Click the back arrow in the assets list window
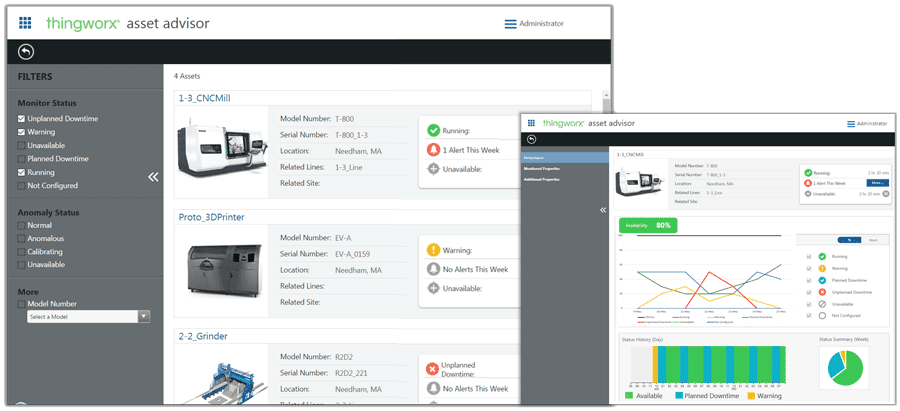 (26, 52)
